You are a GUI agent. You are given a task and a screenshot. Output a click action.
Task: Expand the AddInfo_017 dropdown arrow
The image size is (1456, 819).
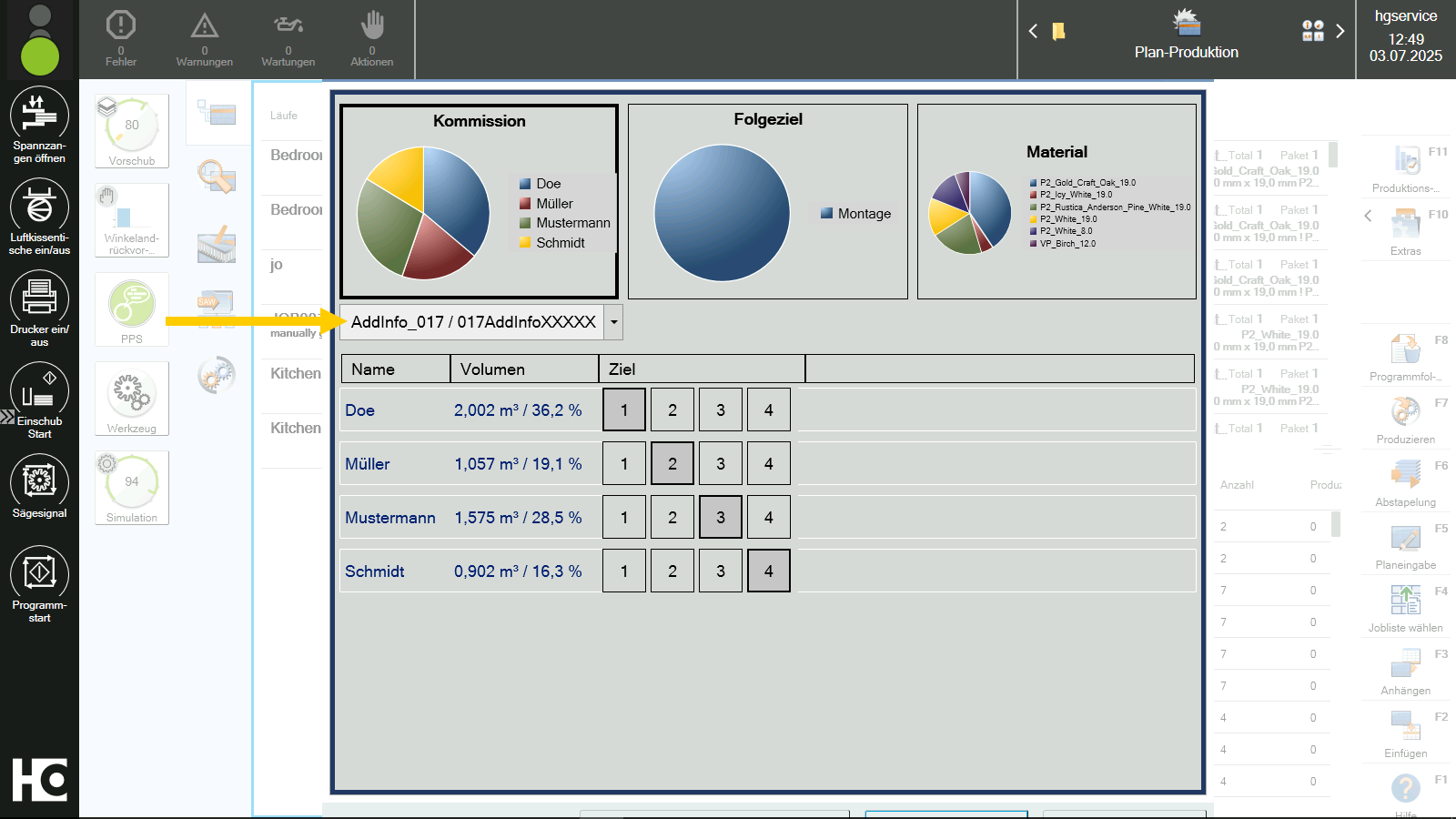pyautogui.click(x=614, y=322)
